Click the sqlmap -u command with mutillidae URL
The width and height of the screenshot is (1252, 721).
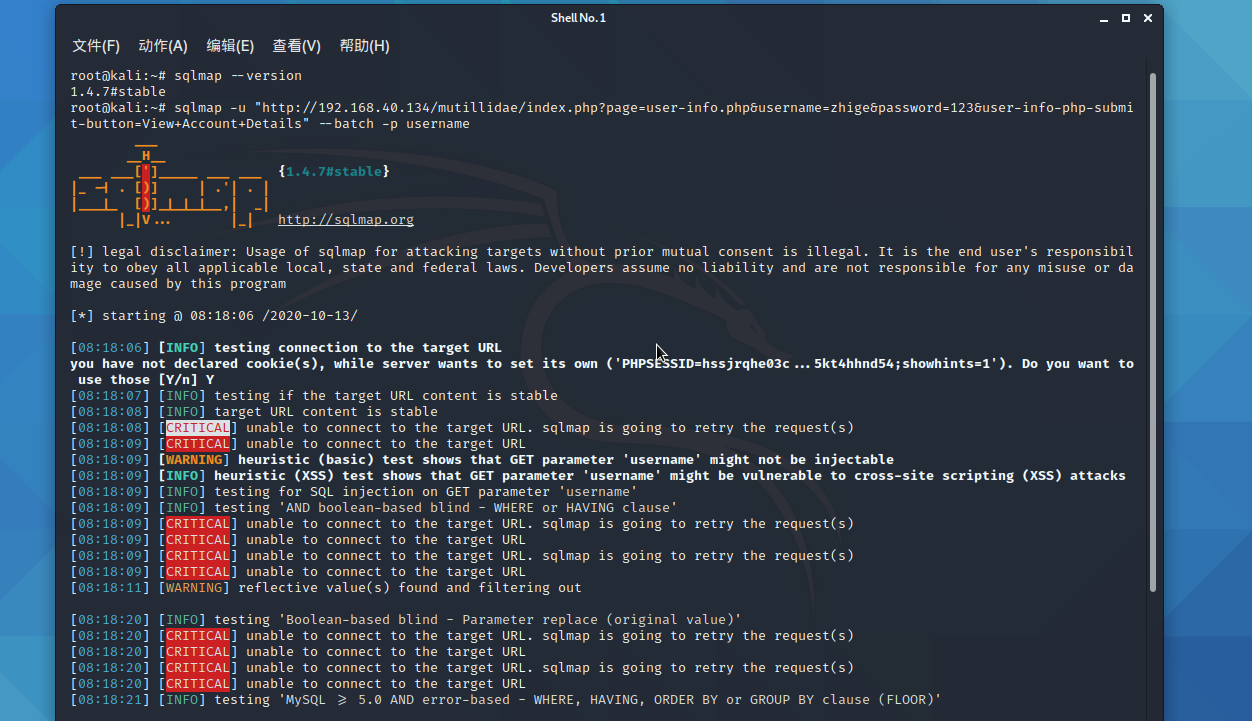click(602, 116)
